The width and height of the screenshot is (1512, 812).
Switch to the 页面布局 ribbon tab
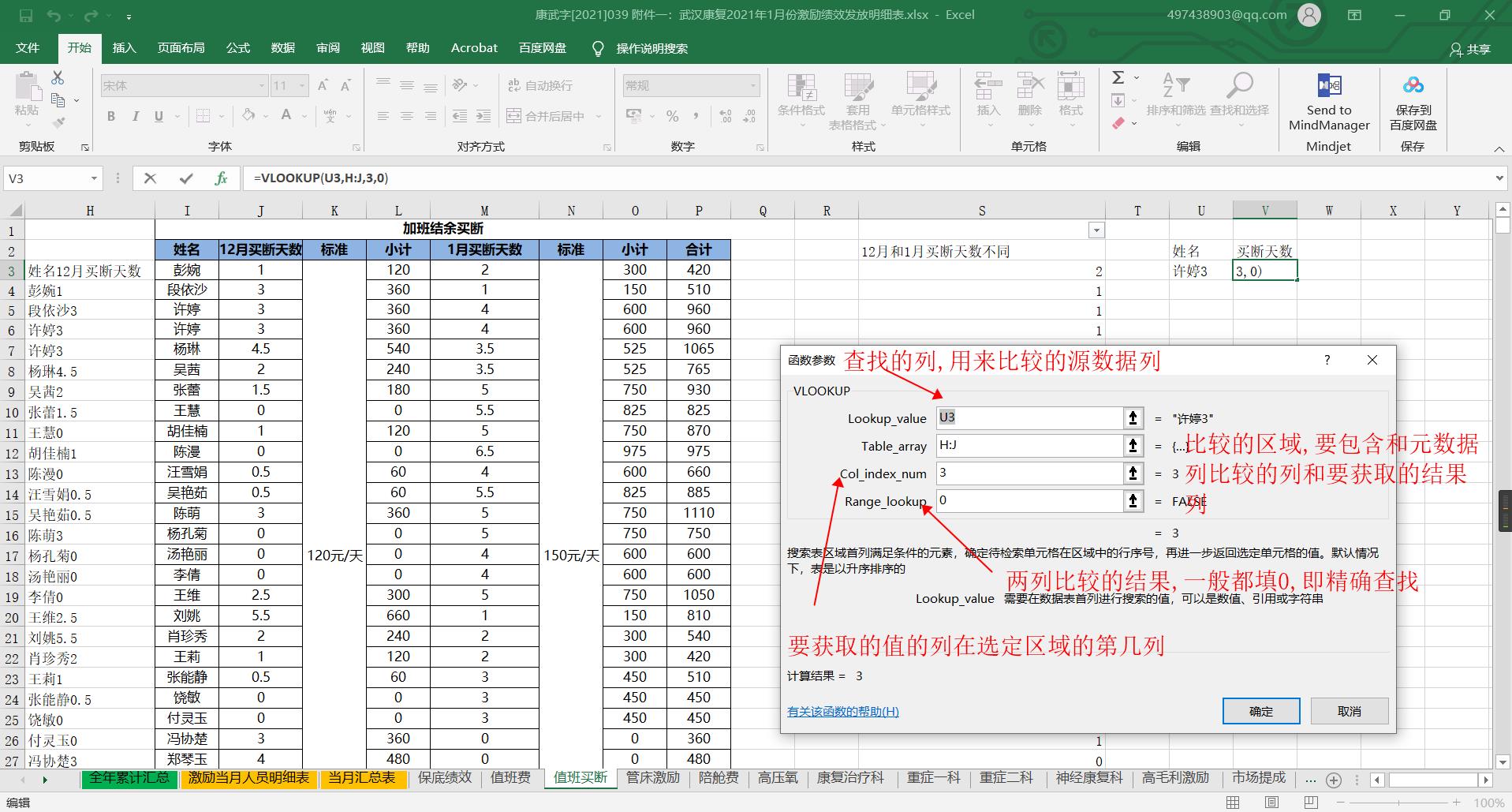pos(181,48)
